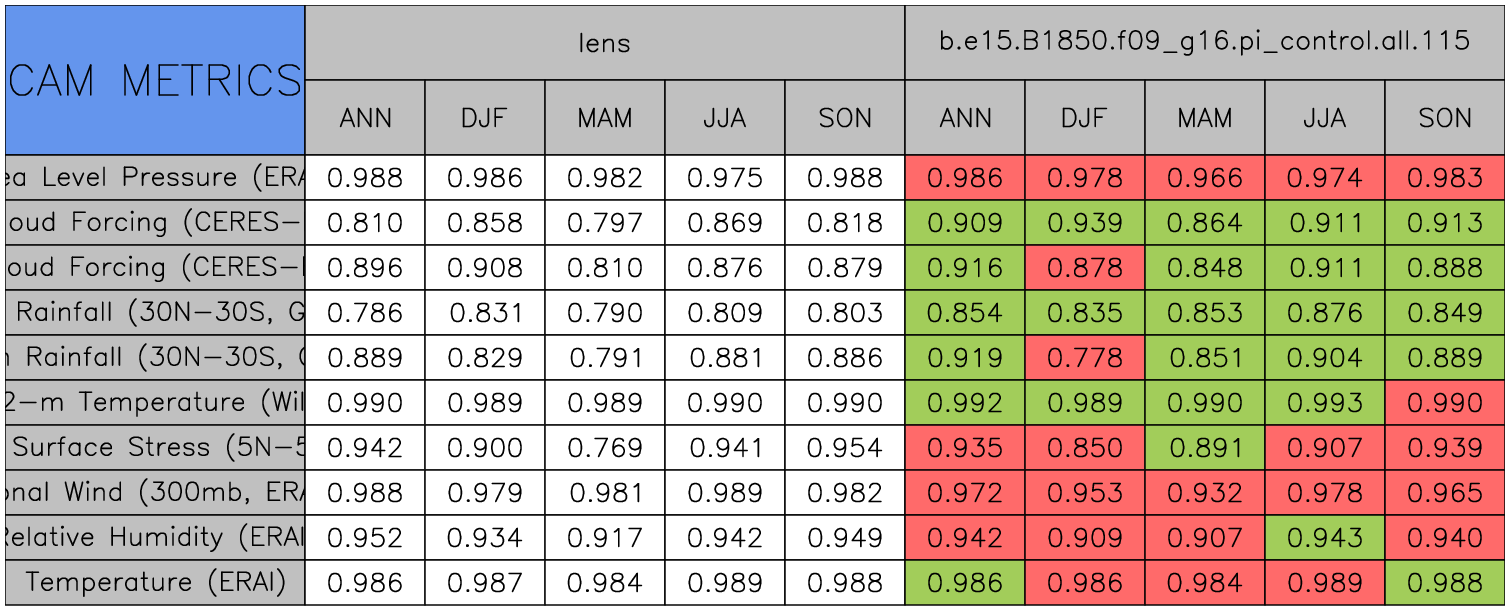Click the ANN header under lens
Screen dimensions: 1510x611
coord(365,118)
